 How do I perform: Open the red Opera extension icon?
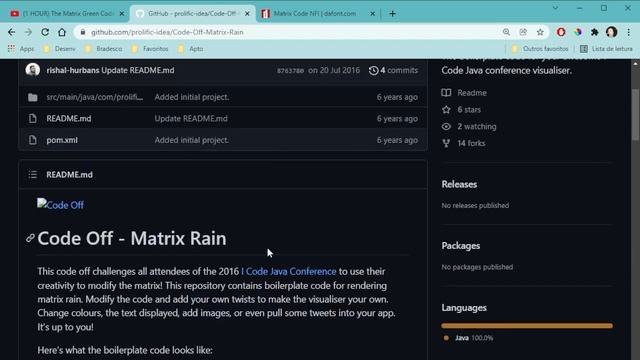pos(561,32)
